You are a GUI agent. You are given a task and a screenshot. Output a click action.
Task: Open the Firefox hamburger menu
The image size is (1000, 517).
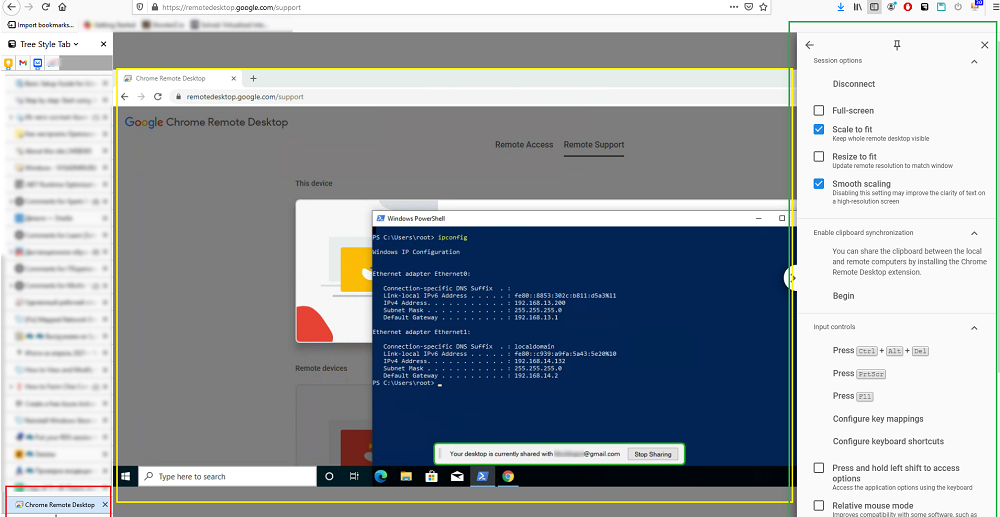pos(994,7)
